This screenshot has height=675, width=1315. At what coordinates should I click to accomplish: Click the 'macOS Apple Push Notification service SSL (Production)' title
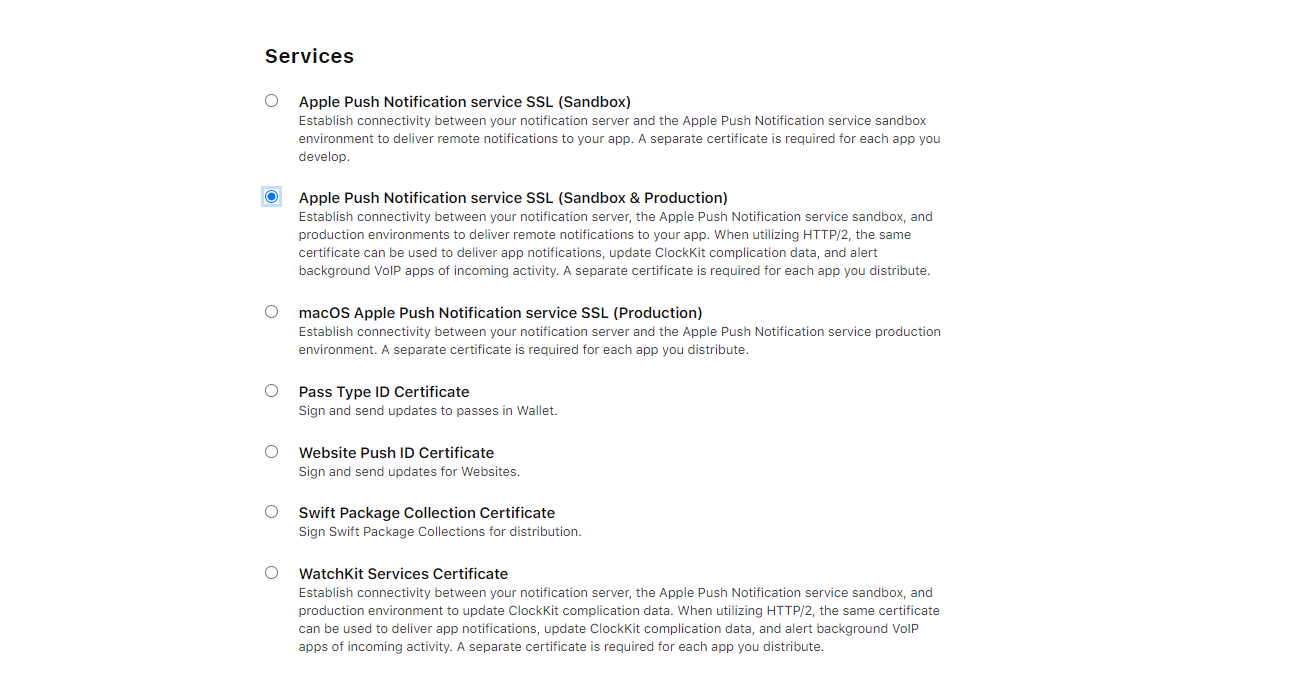pyautogui.click(x=501, y=313)
